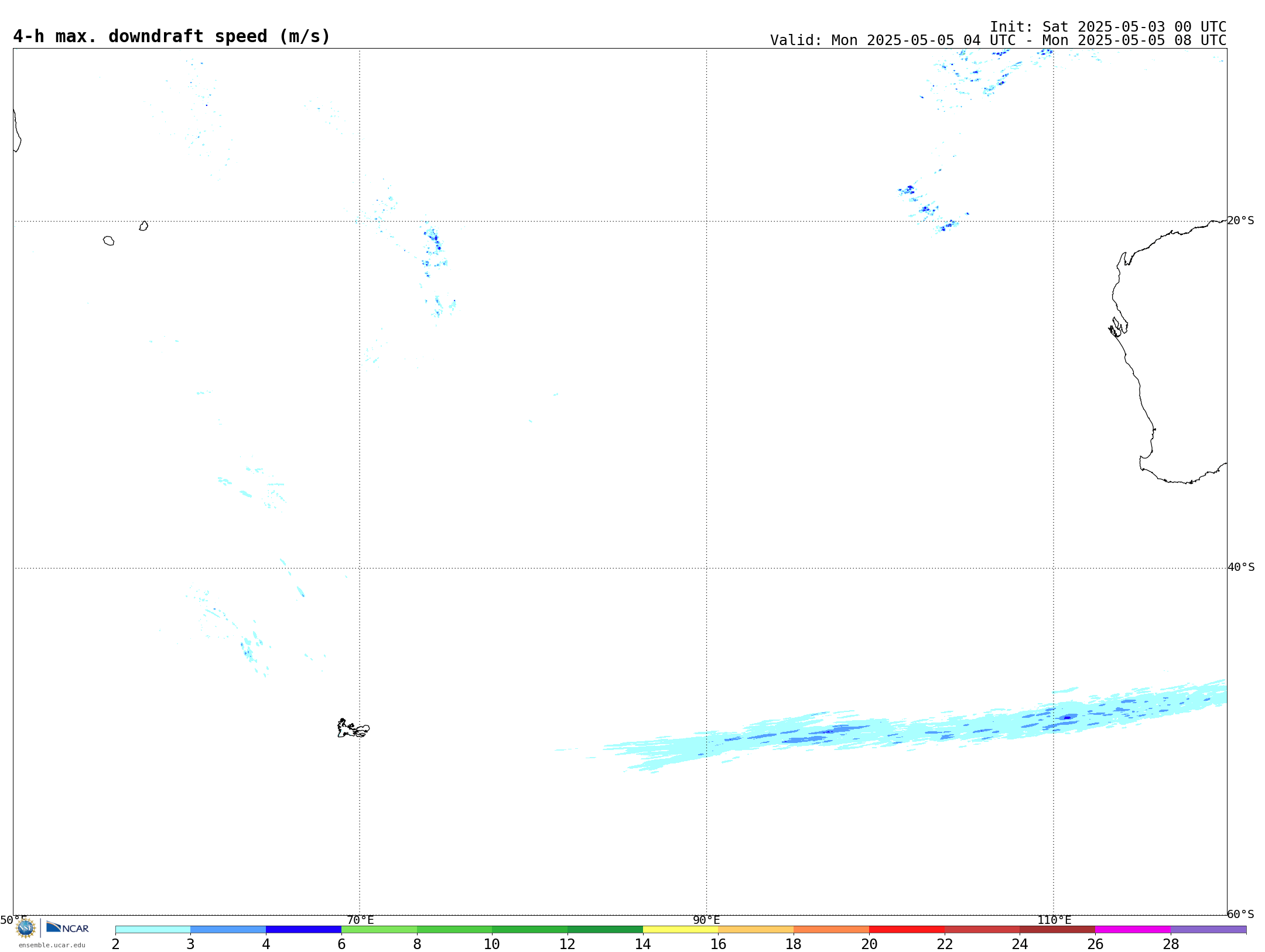Click the 90°E longitude label

coord(706,920)
